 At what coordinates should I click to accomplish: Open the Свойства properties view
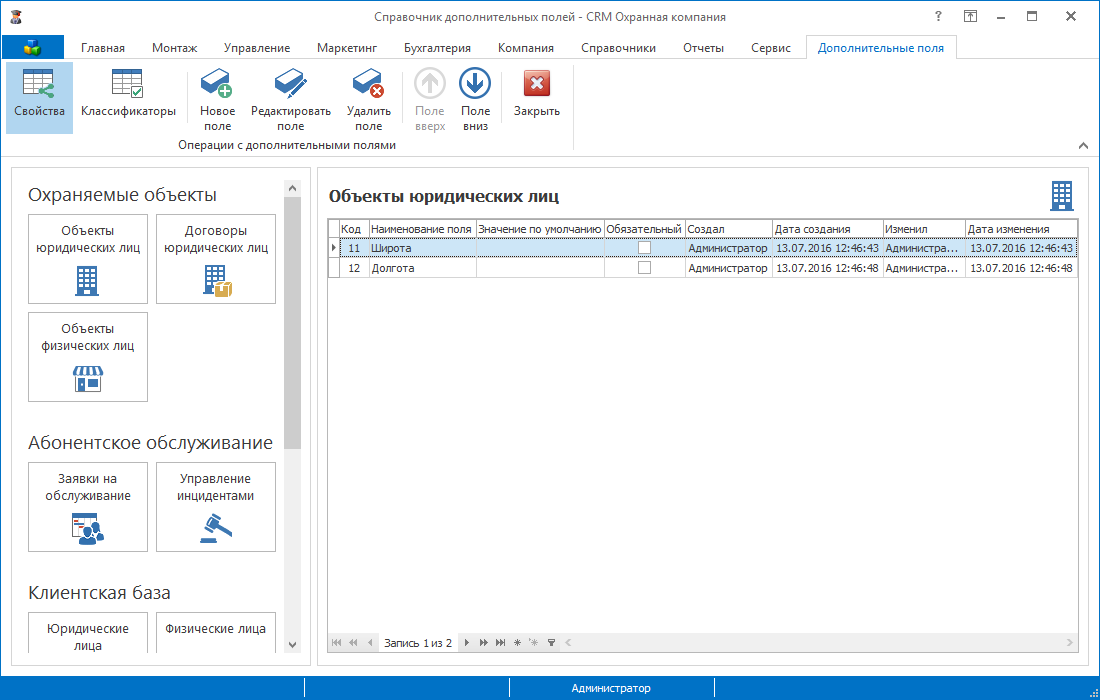point(39,97)
